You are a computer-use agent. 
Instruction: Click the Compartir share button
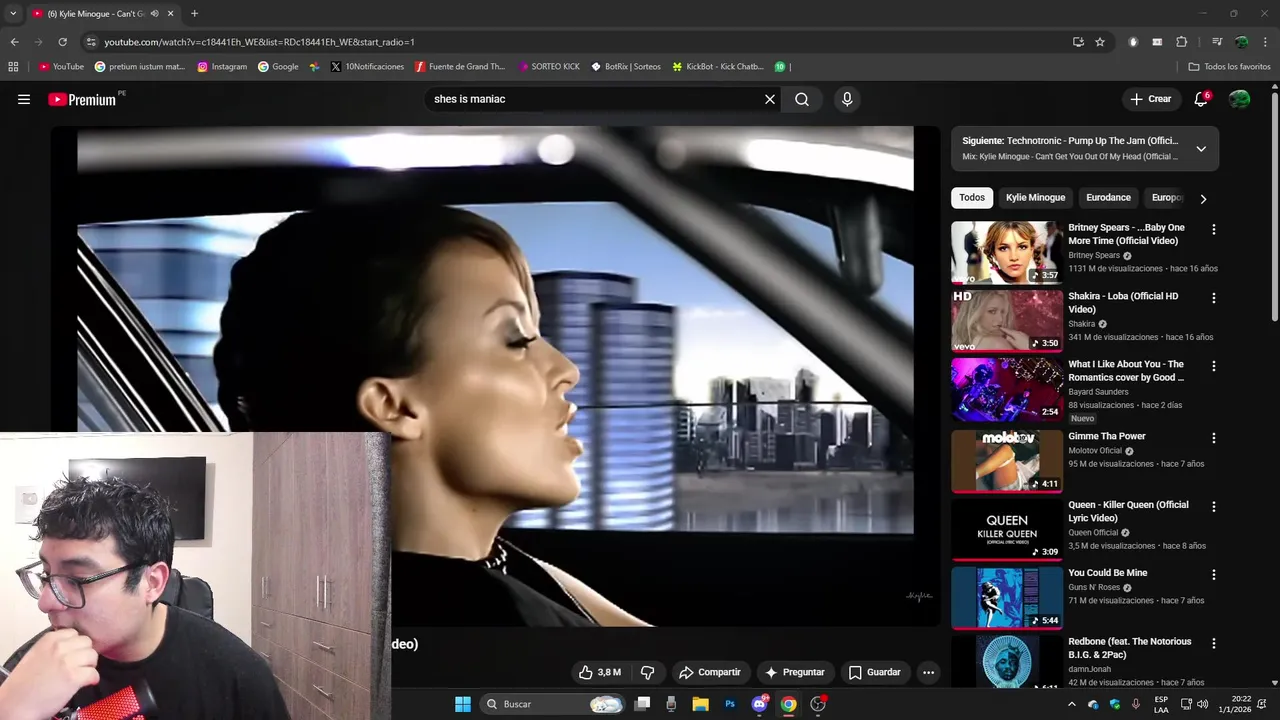coord(709,672)
